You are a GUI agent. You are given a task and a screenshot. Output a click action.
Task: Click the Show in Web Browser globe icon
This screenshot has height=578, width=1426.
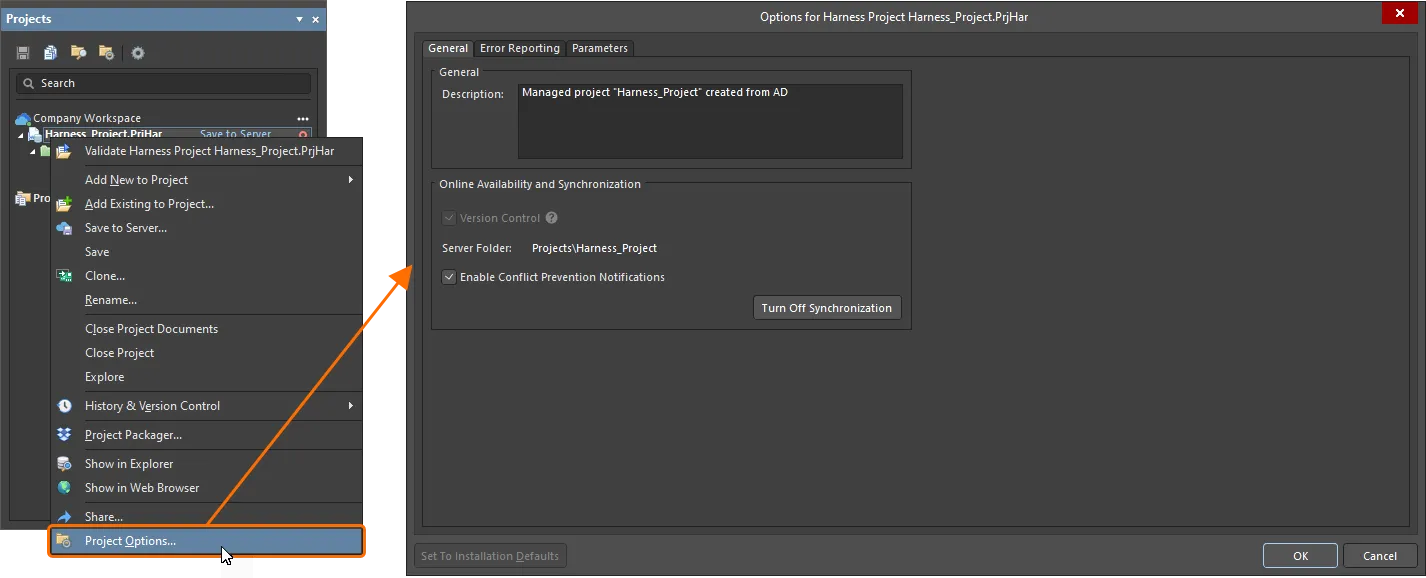tap(64, 488)
